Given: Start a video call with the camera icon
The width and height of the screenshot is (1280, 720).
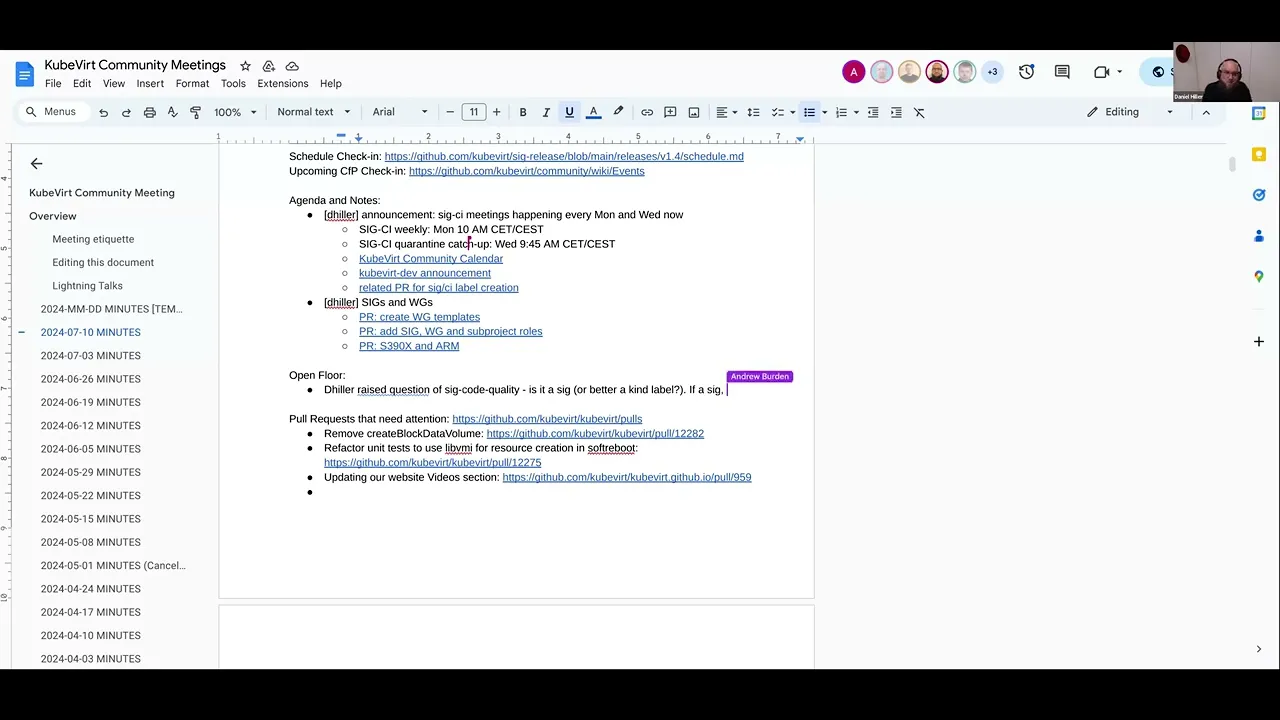Looking at the screenshot, I should [1102, 72].
